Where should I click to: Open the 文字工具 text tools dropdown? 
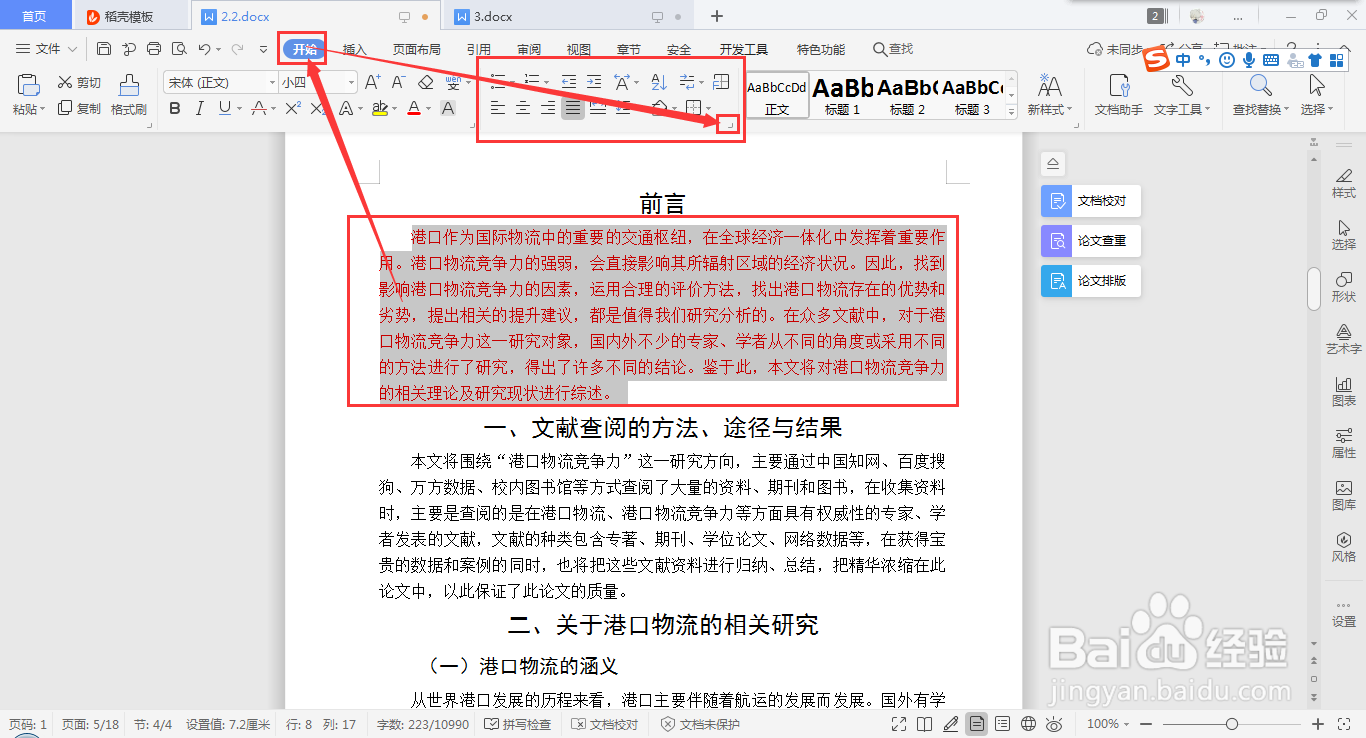coord(1181,95)
